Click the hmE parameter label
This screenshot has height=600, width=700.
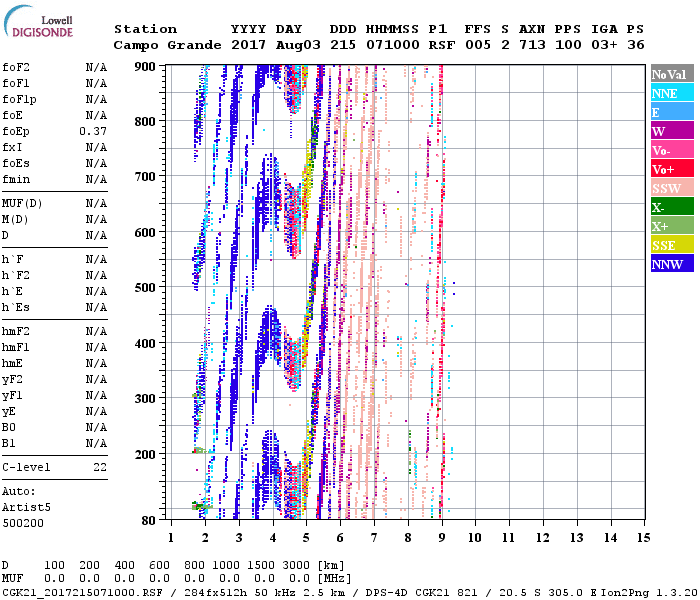coord(12,363)
